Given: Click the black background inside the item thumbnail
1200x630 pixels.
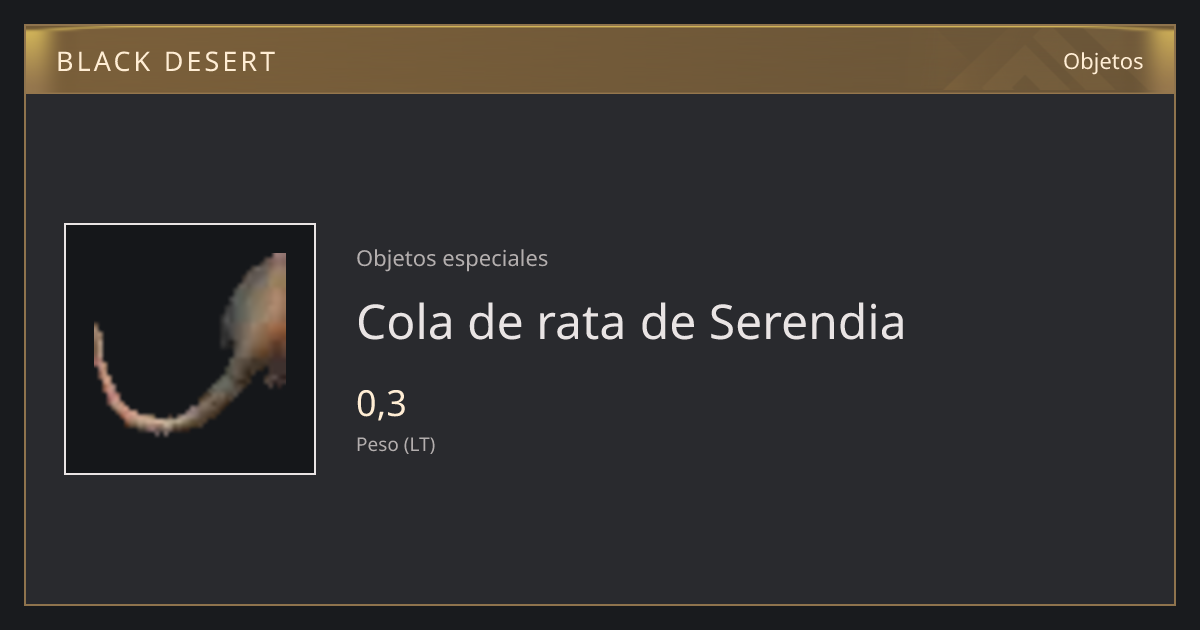Looking at the screenshot, I should pos(150,270).
